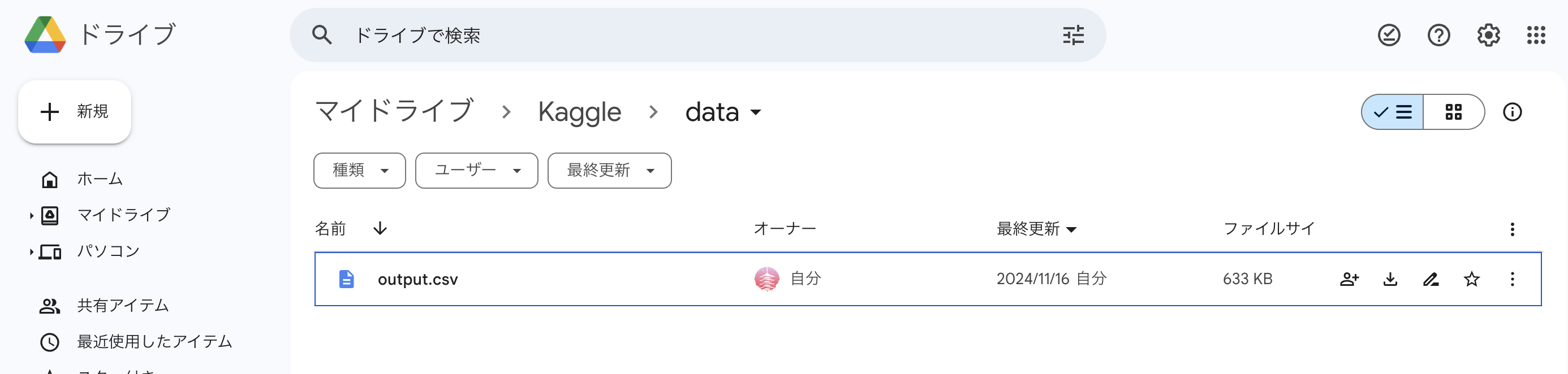Go to 共有アイテム in sidebar

(122, 306)
